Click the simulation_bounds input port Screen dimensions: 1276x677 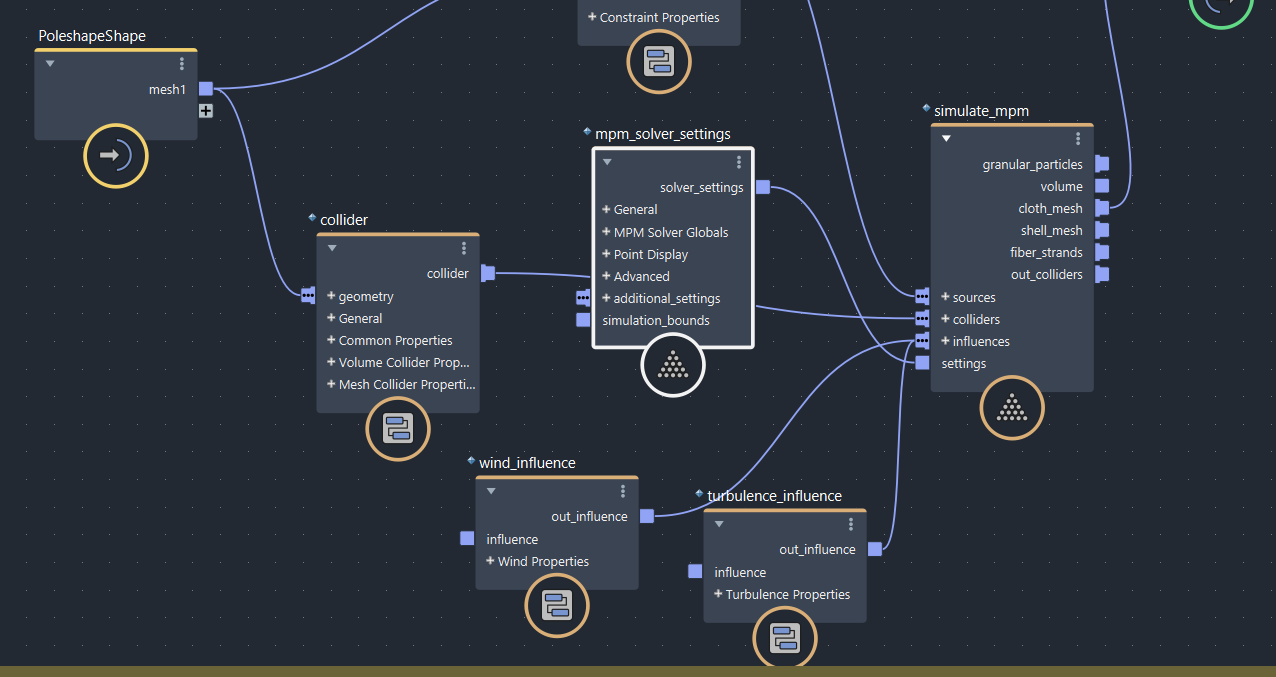point(583,320)
